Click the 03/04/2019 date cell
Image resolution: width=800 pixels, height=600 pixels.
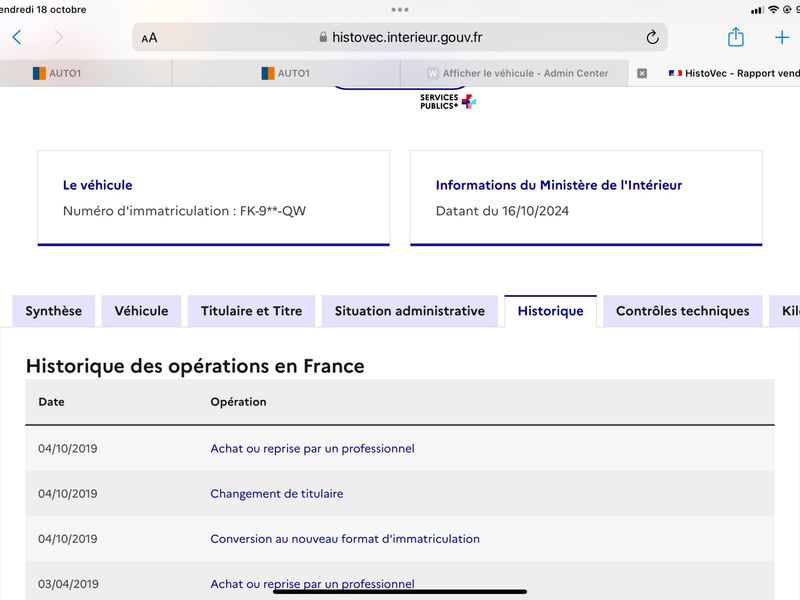pos(67,584)
